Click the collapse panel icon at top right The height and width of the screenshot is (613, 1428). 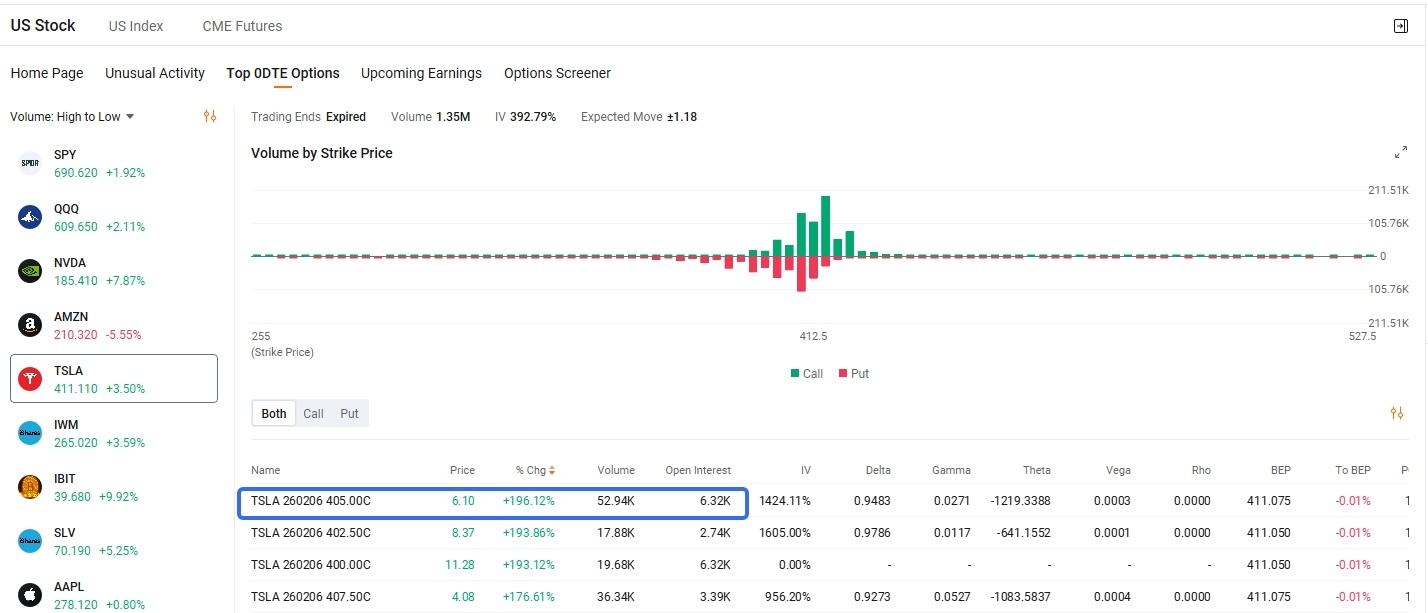pos(1400,26)
